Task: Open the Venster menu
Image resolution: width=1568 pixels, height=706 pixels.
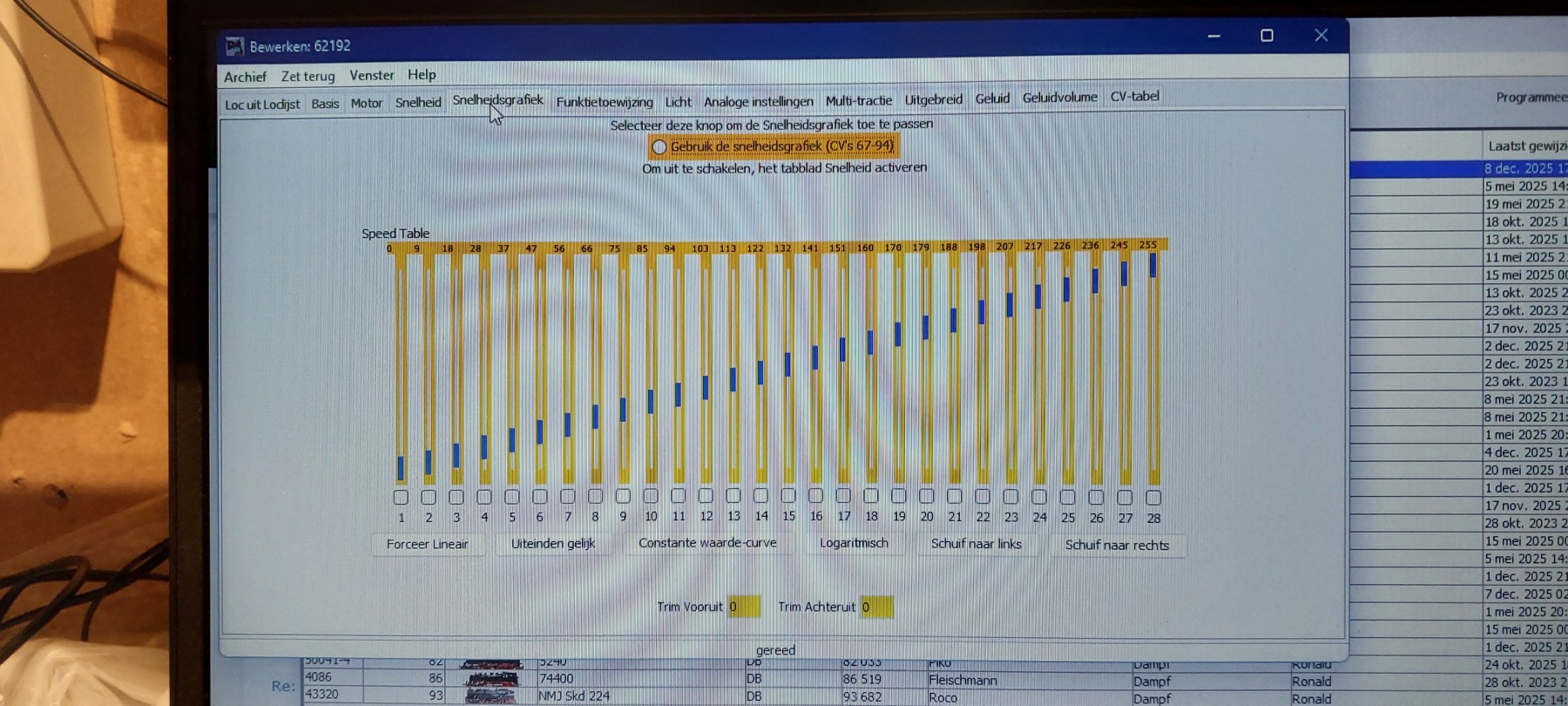Action: (x=371, y=76)
